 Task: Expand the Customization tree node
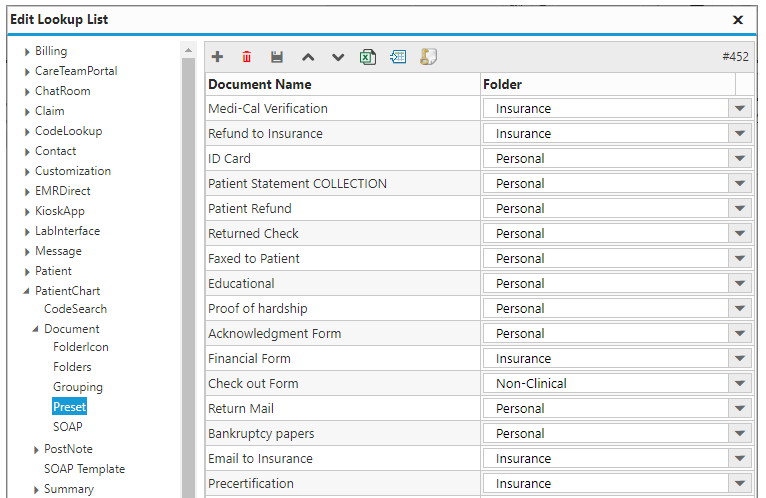point(27,172)
